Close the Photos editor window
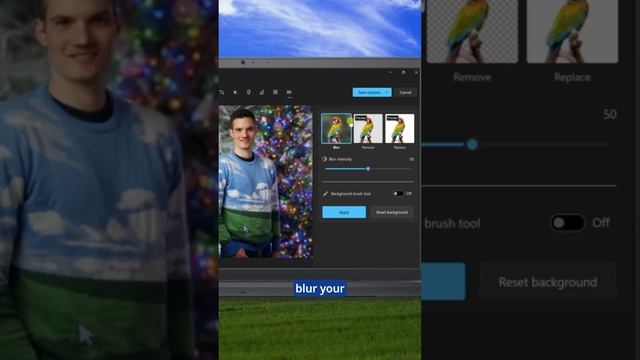This screenshot has height=360, width=640. pyautogui.click(x=416, y=72)
